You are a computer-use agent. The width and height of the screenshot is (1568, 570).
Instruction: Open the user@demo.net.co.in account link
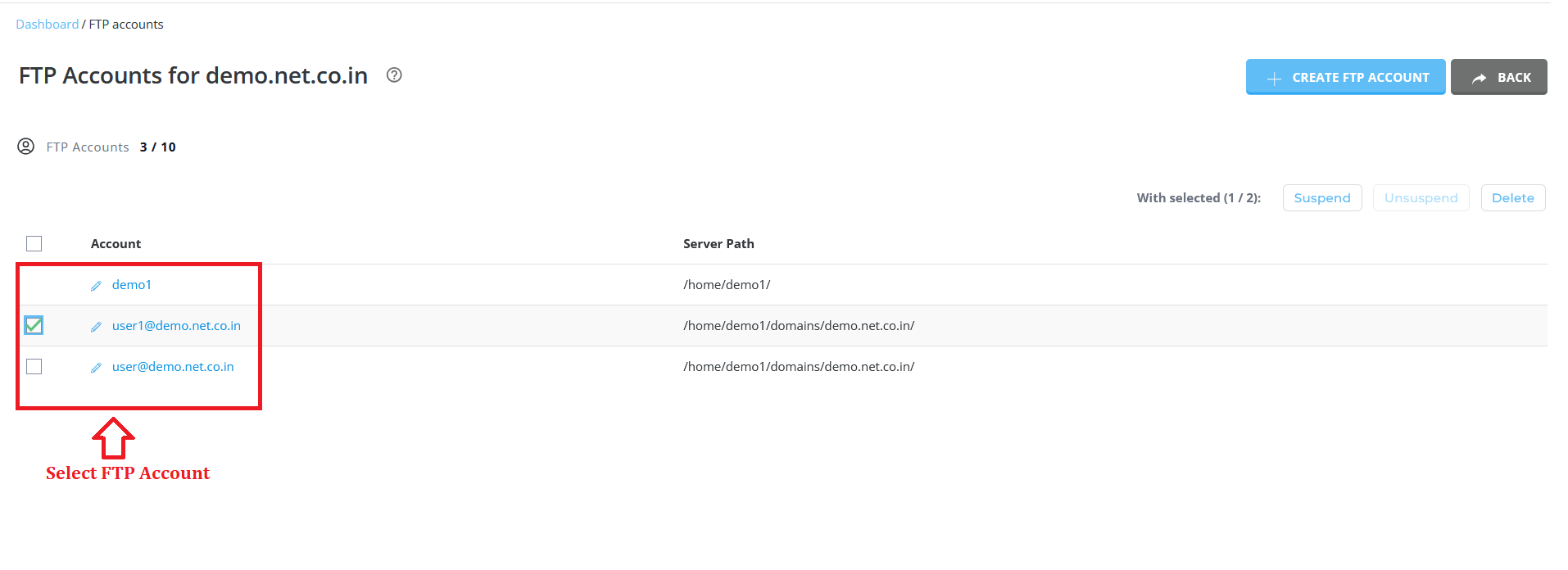point(173,367)
